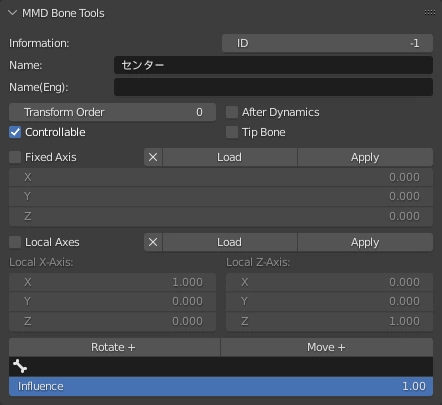The image size is (442, 405).
Task: Open the bone picker field with bone icon
Action: (x=221, y=367)
